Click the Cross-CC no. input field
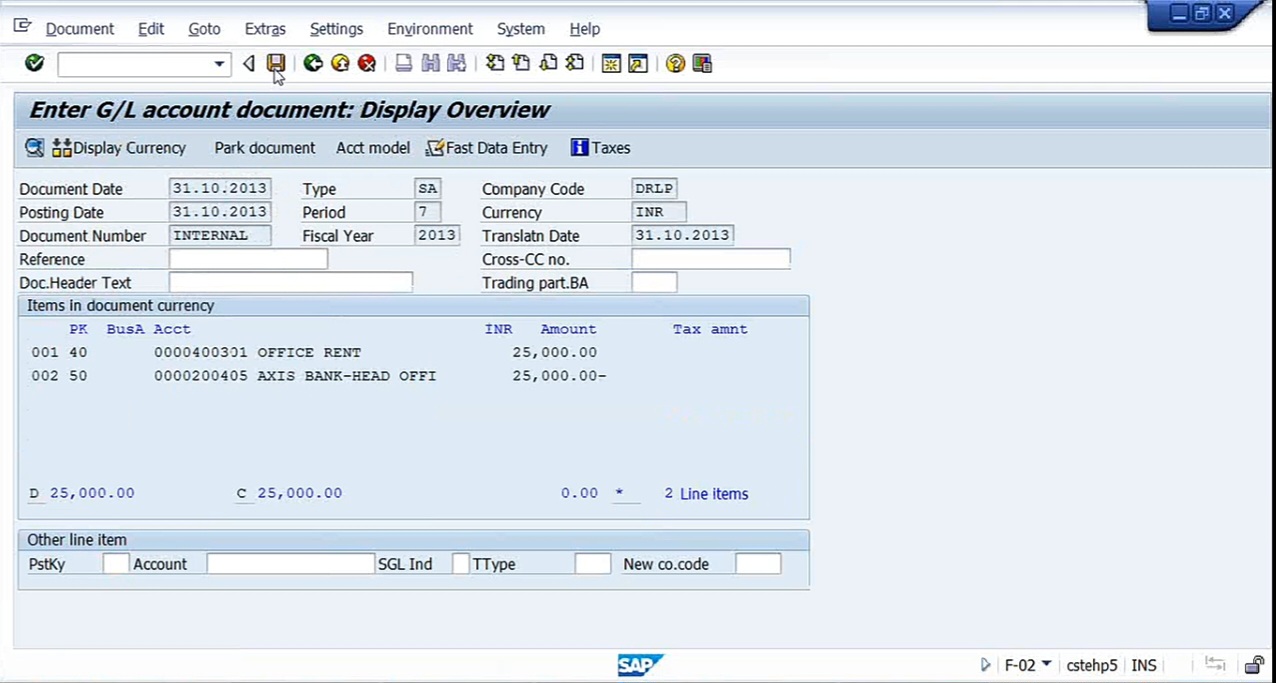Viewport: 1276px width, 683px height. [x=711, y=259]
